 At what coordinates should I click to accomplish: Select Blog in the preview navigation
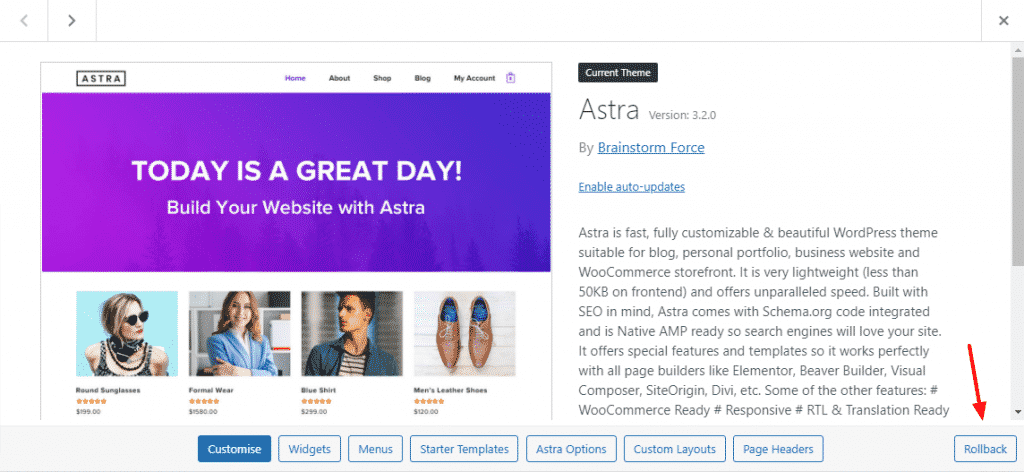point(423,78)
